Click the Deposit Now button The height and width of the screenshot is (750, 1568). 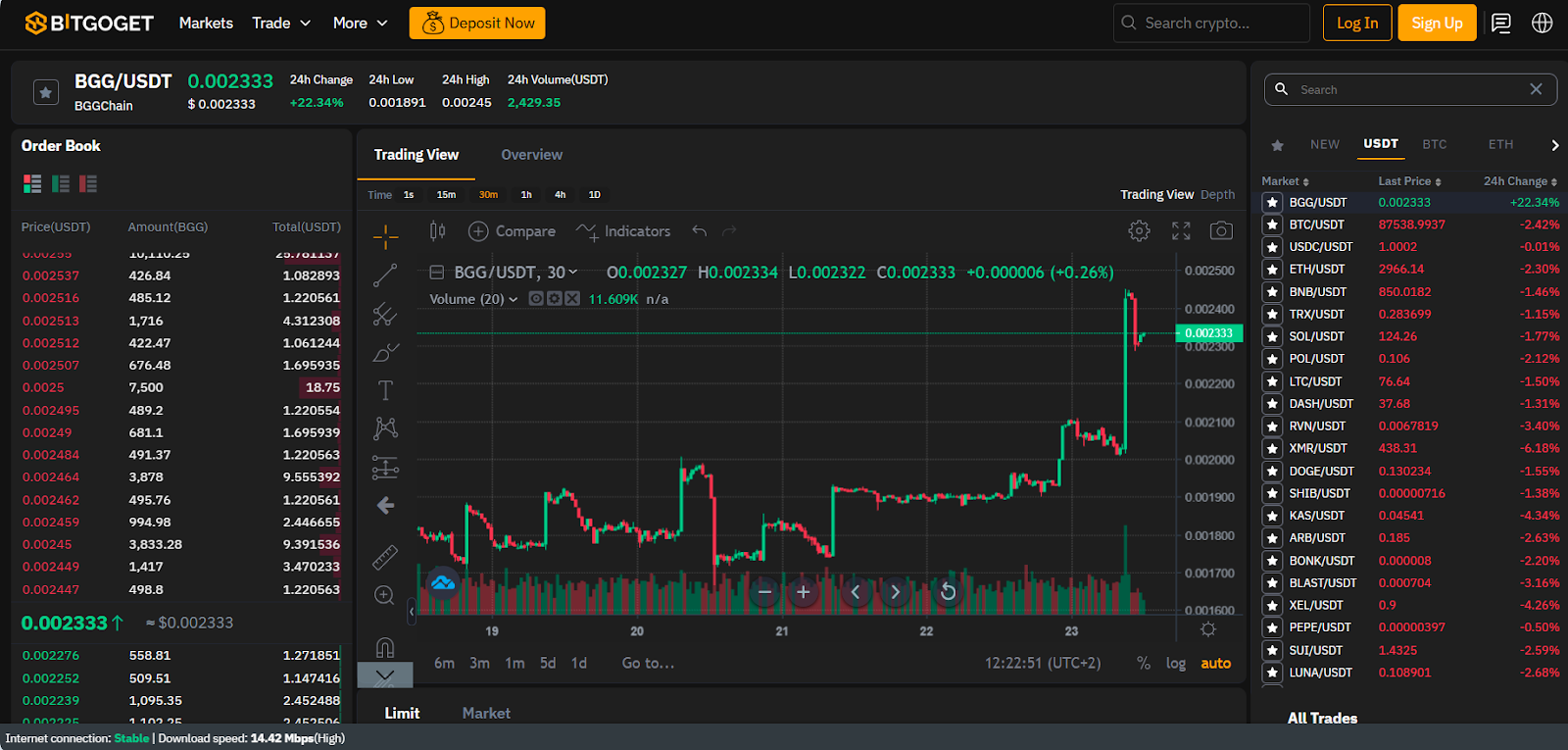tap(477, 24)
